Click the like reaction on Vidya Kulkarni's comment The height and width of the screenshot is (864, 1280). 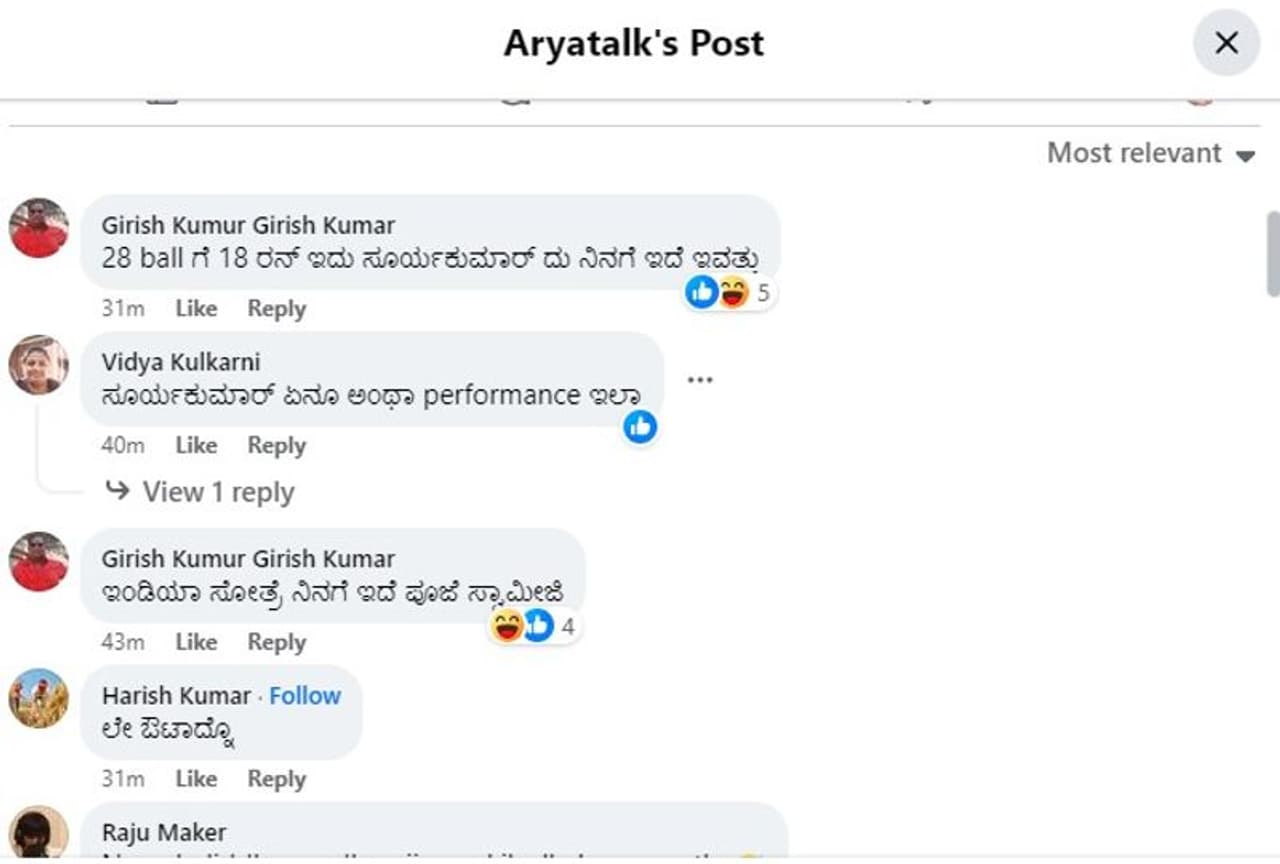pyautogui.click(x=640, y=427)
